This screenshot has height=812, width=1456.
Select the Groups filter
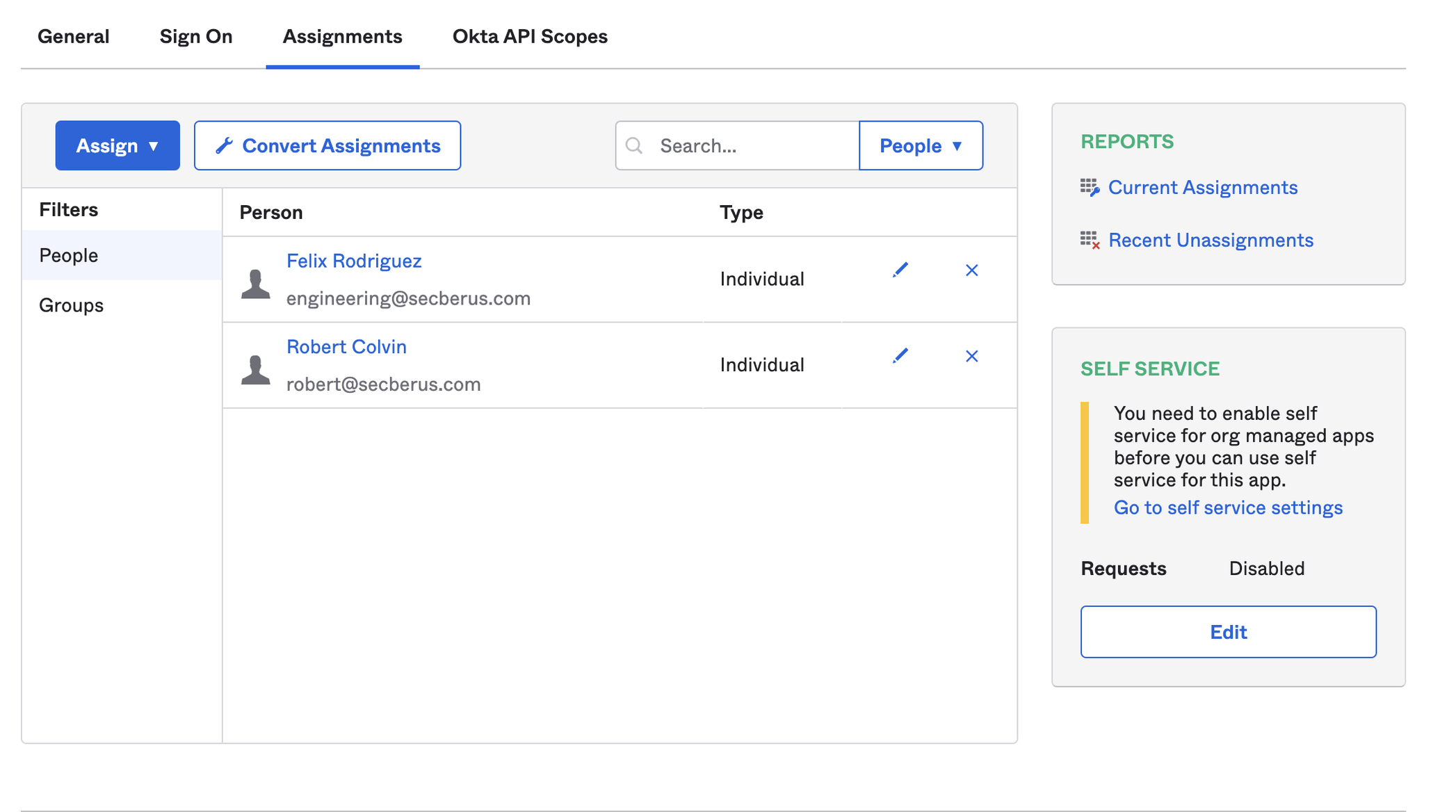(72, 305)
